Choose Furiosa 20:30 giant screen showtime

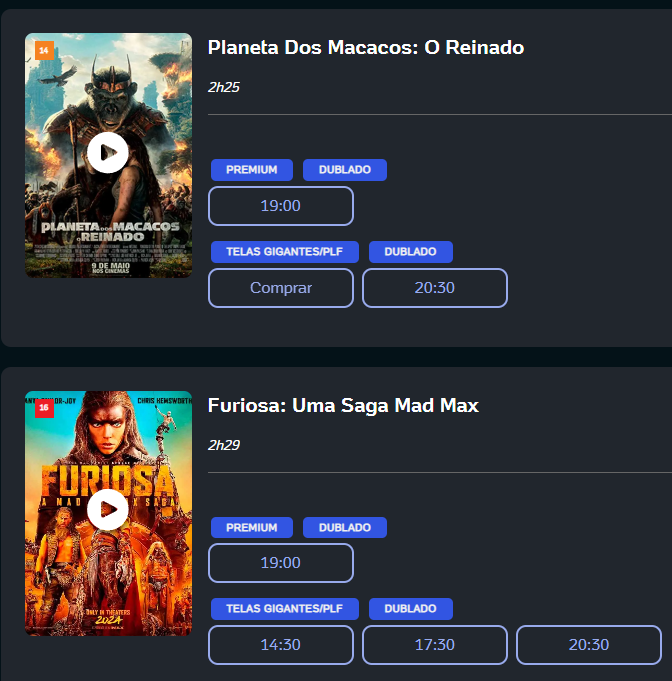588,645
